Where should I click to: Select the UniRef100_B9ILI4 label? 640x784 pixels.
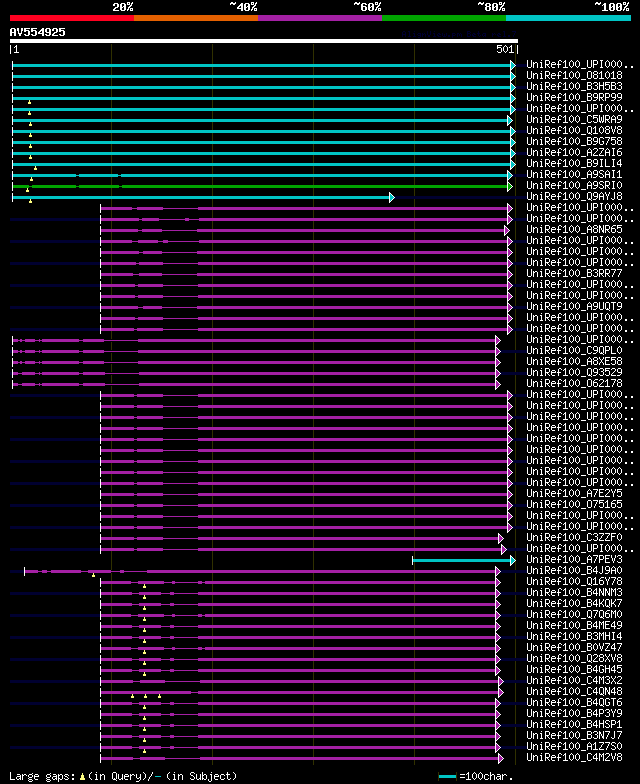(574, 164)
